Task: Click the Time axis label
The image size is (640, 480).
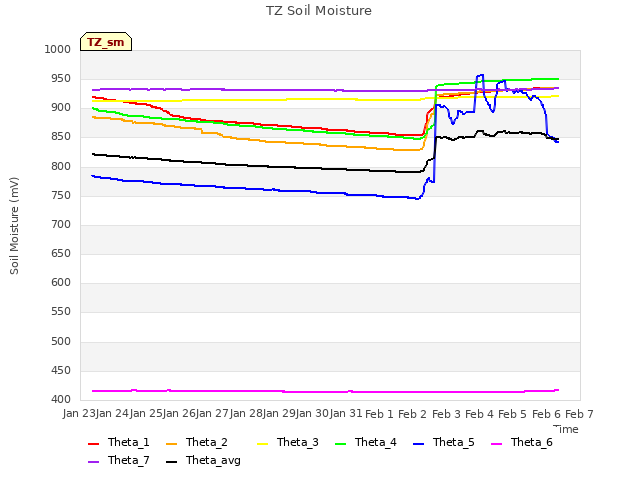Action: (566, 429)
